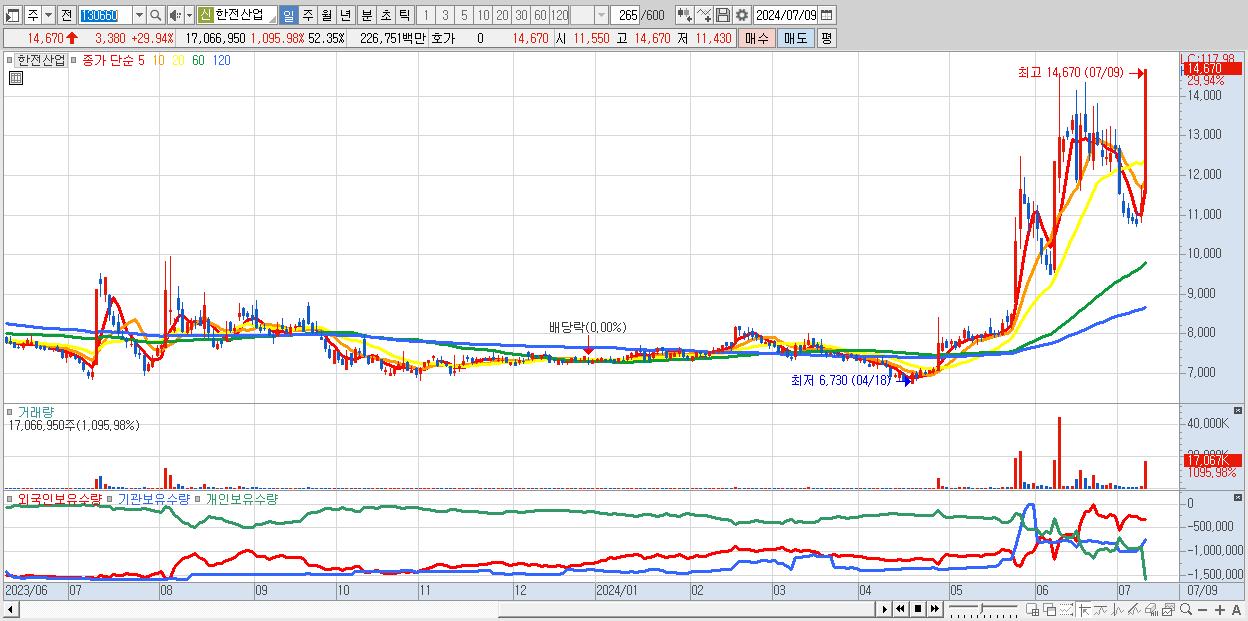
Task: Click the 배당락(0,00%) marker label
Action: point(587,327)
